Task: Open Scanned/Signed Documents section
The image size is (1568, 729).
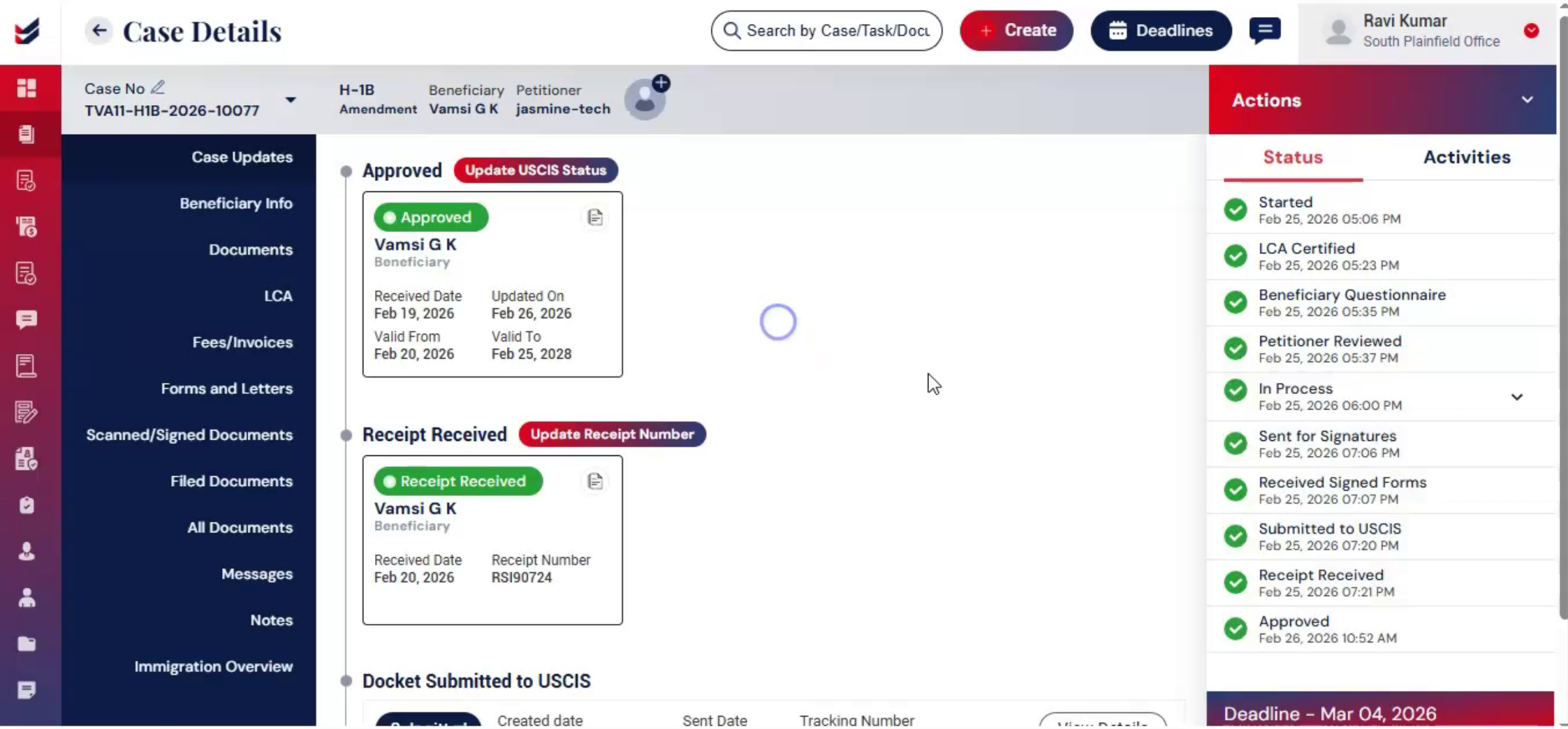Action: click(x=189, y=435)
